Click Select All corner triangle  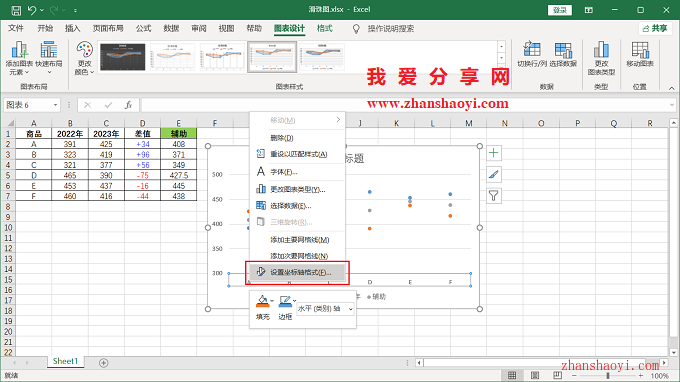[10, 123]
